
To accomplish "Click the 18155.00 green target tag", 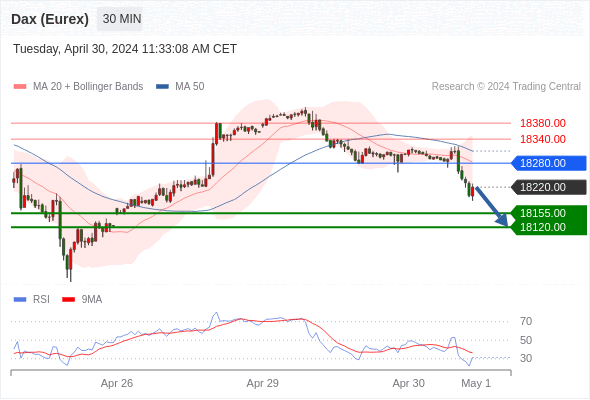I will click(549, 213).
